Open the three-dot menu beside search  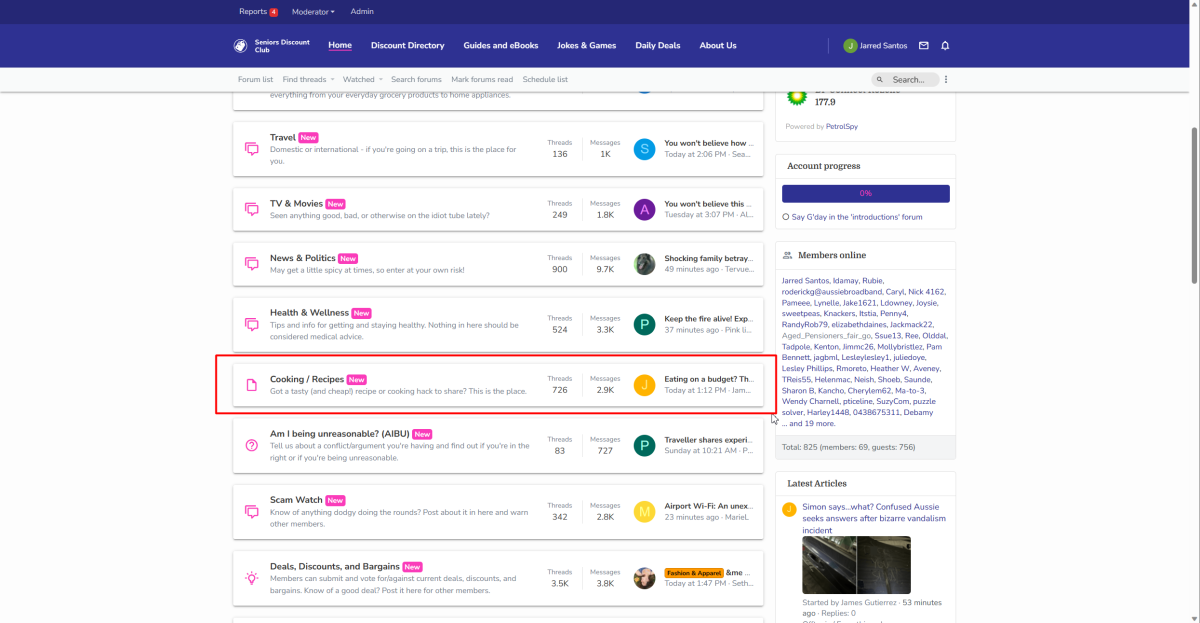click(x=946, y=80)
